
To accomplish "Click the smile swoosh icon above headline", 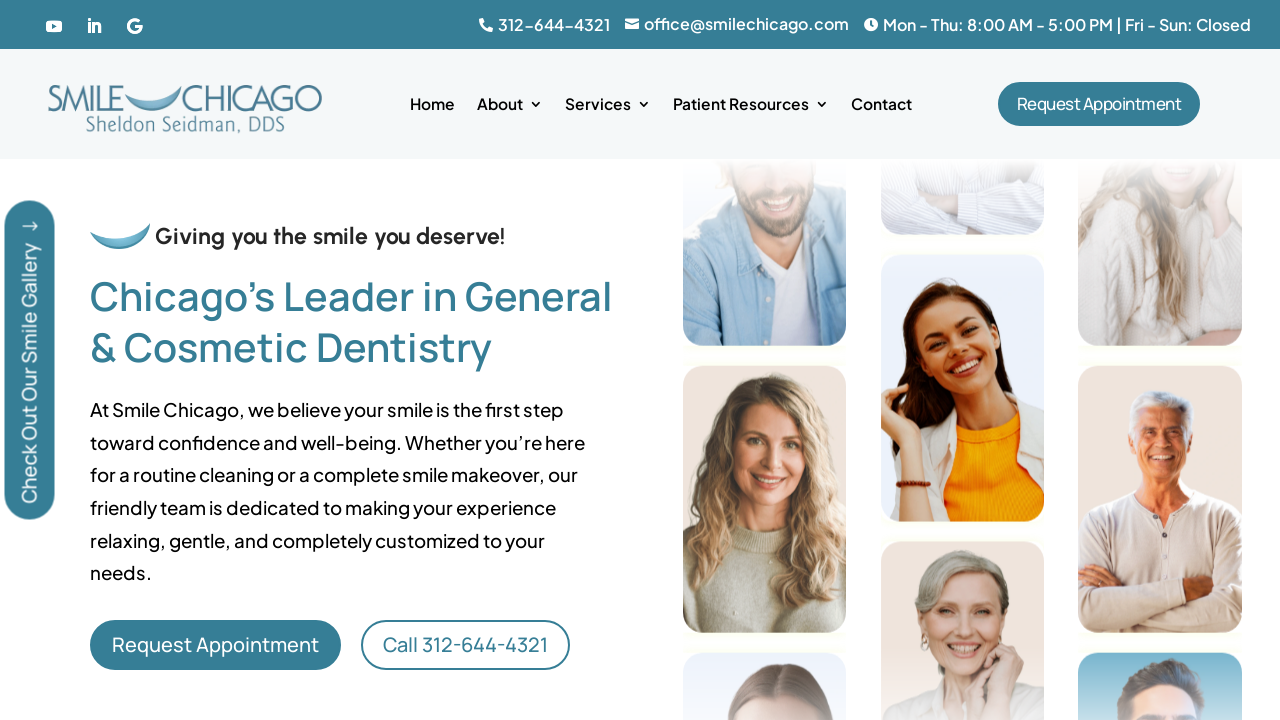I will pyautogui.click(x=120, y=236).
